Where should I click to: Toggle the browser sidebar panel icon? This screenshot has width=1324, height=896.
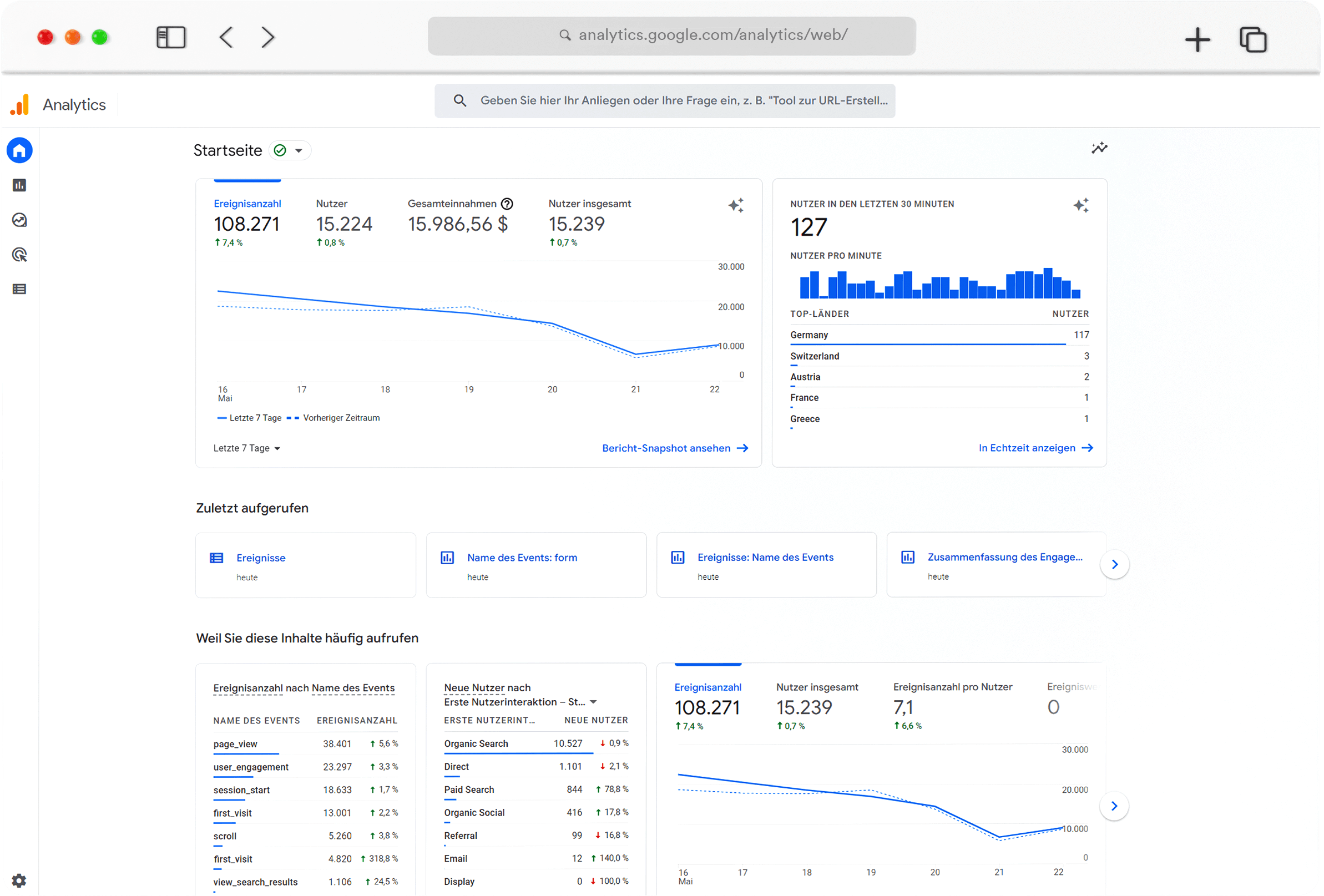point(171,38)
